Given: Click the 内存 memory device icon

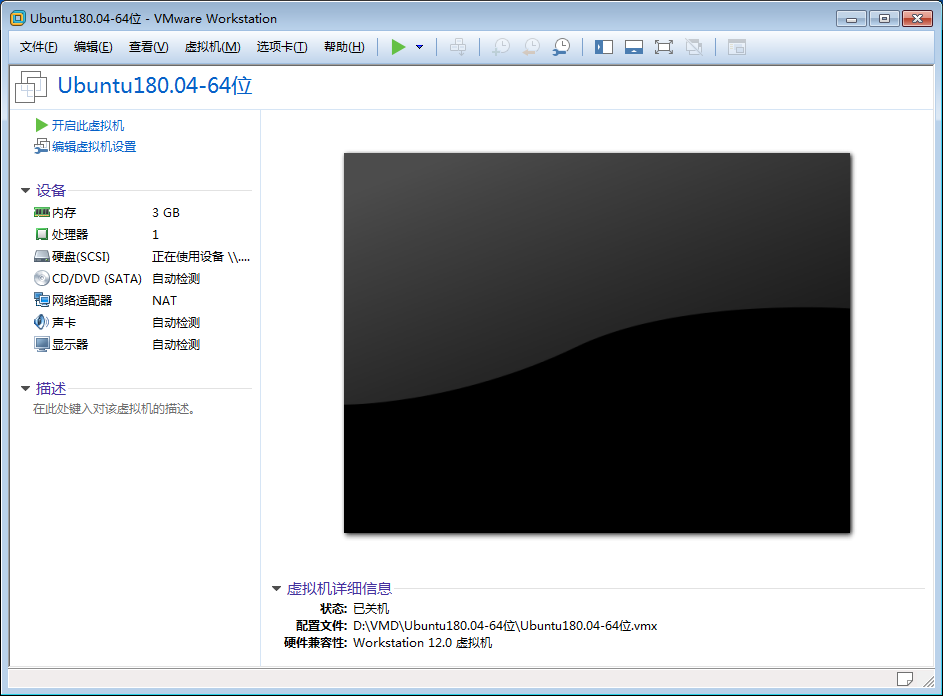Looking at the screenshot, I should point(41,212).
